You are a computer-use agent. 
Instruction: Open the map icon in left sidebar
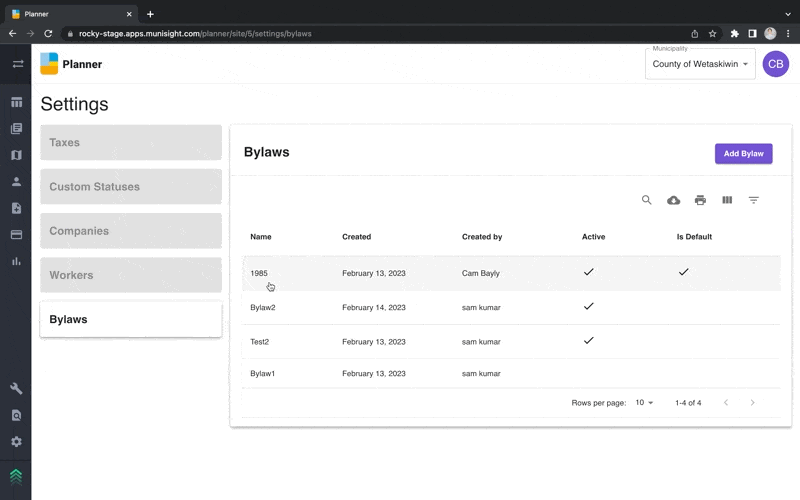coord(16,155)
